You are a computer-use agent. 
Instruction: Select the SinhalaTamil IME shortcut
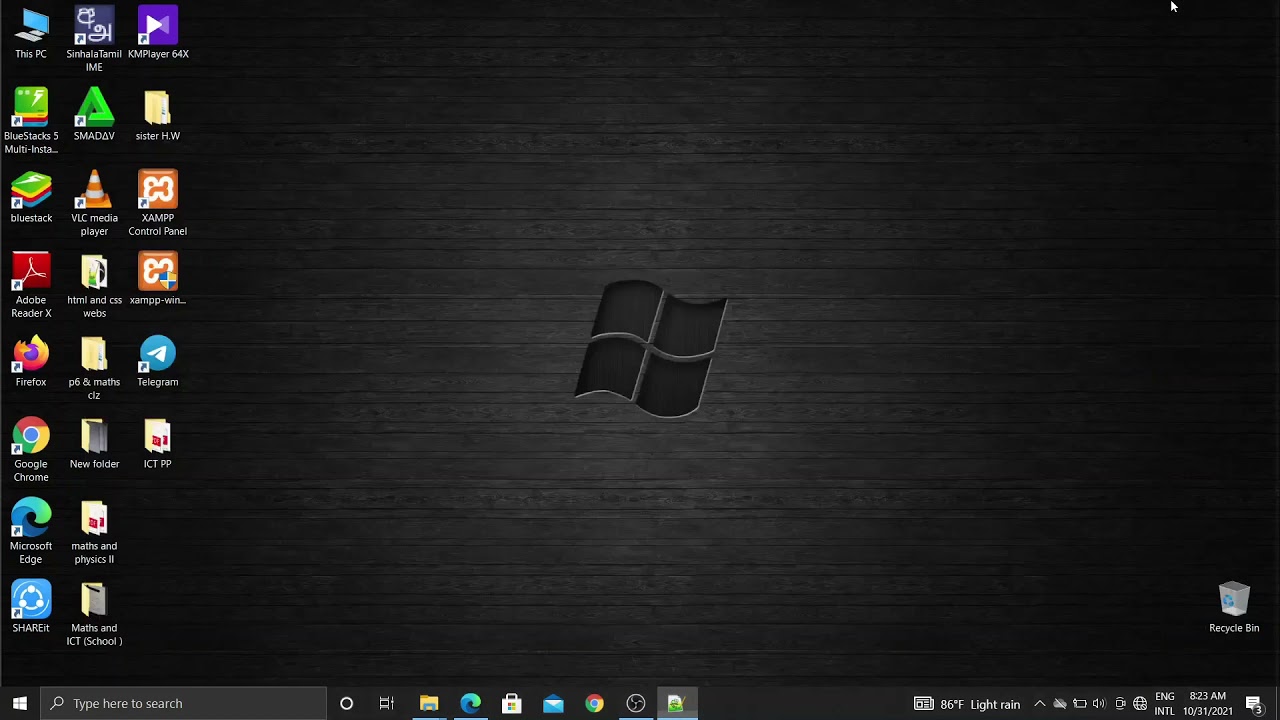94,40
